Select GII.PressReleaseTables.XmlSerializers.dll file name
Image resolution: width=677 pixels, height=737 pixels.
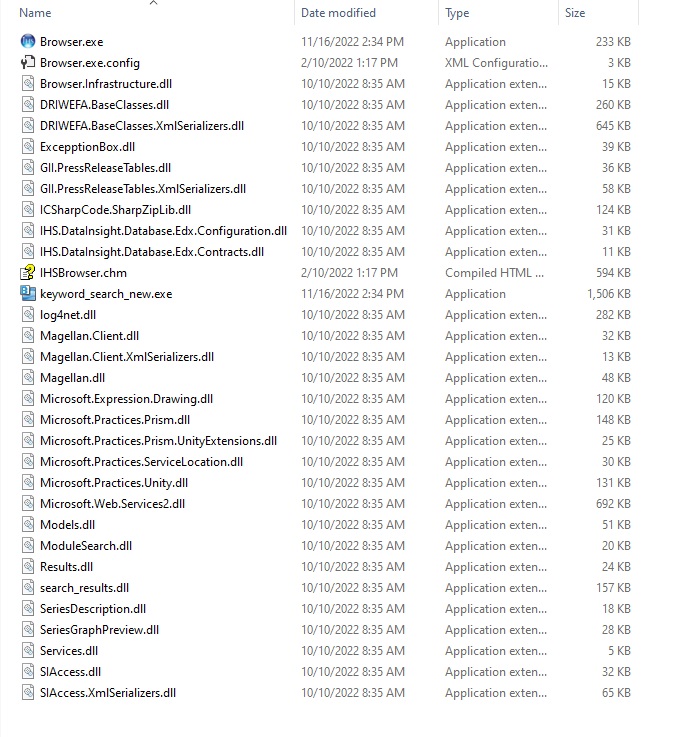(x=143, y=189)
